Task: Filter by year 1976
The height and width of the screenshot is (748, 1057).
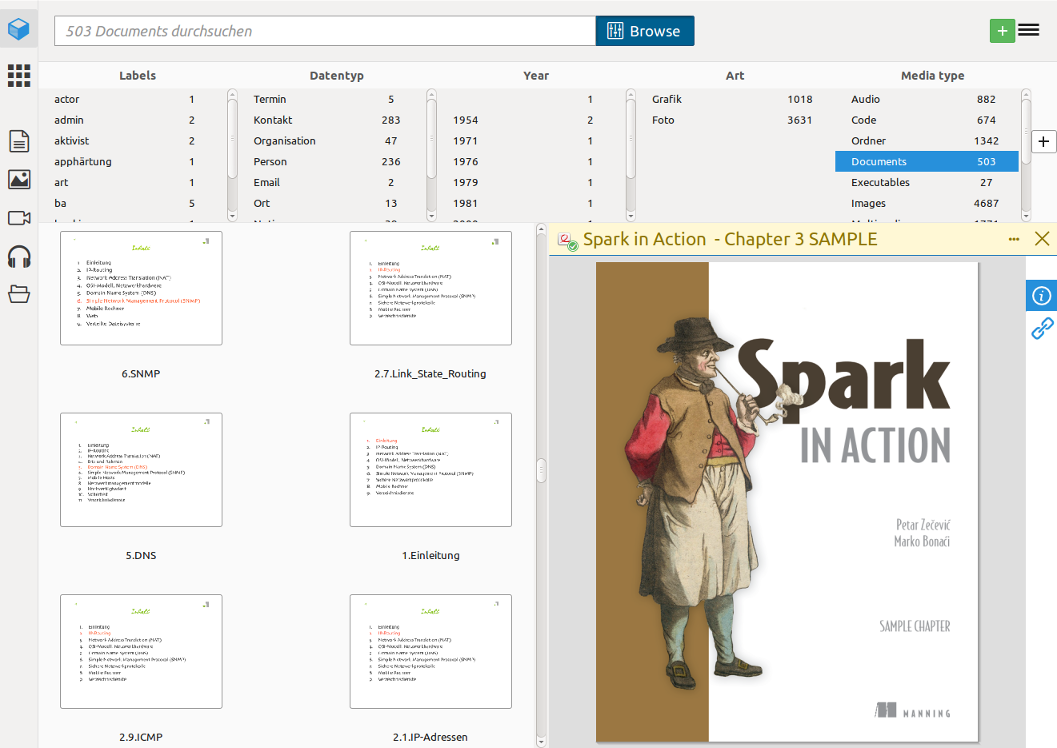Action: [x=531, y=162]
